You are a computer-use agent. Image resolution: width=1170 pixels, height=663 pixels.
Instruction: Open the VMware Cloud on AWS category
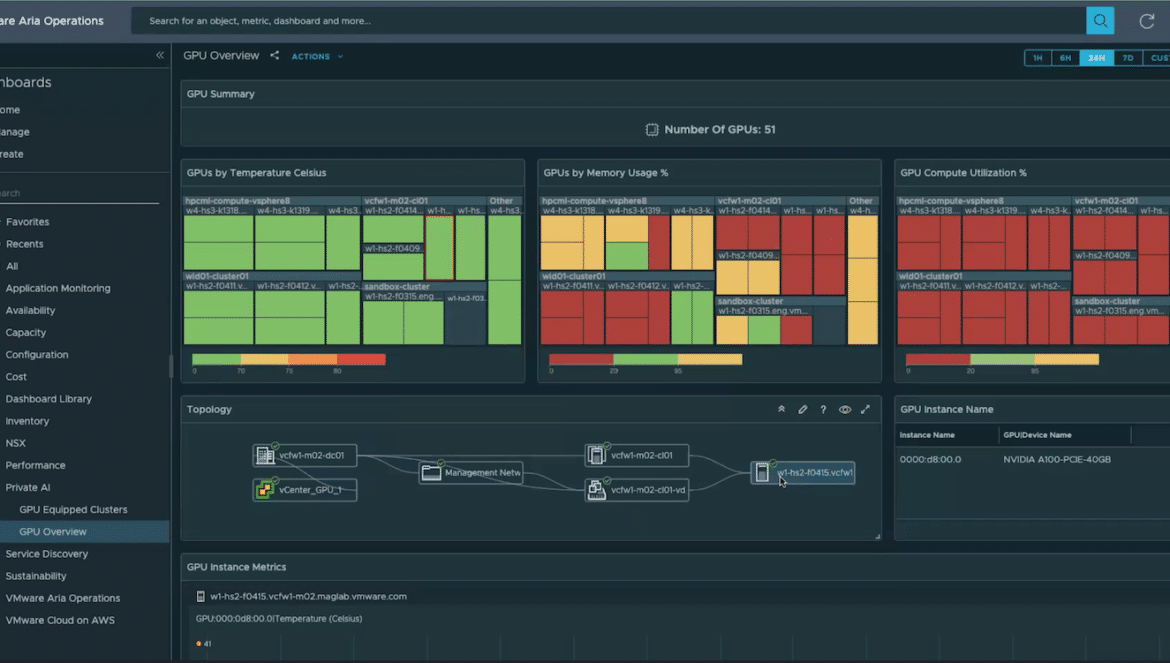[x=60, y=620]
